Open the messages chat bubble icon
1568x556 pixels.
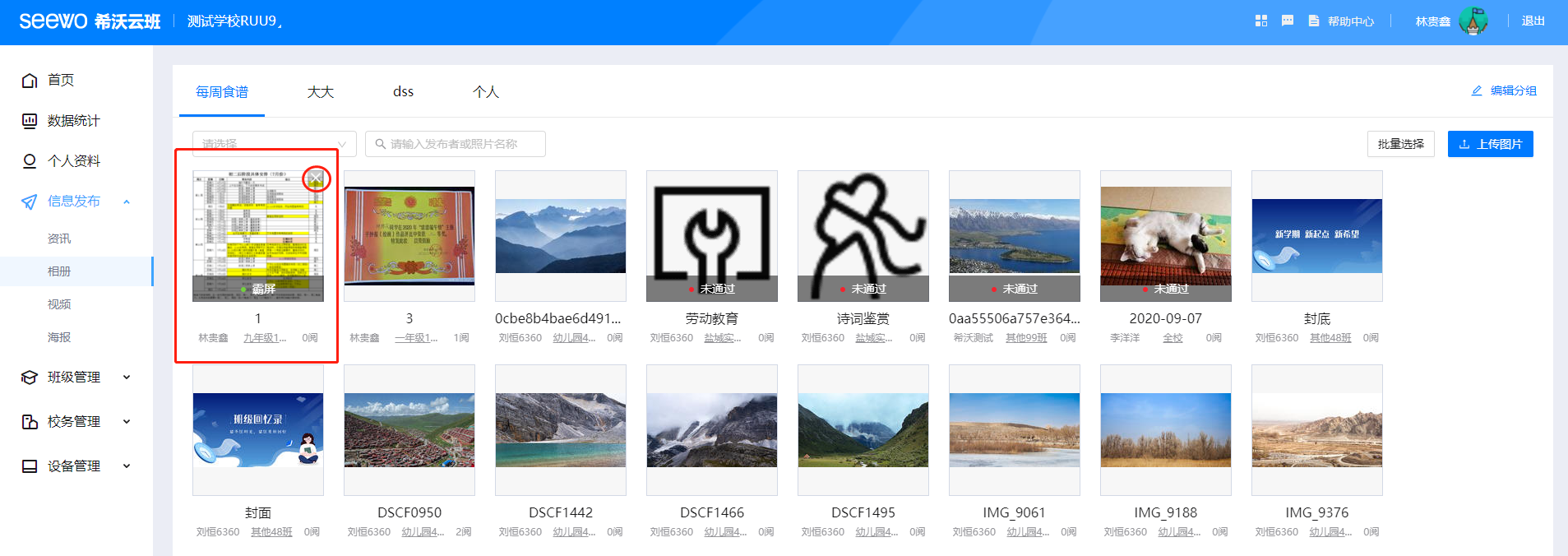click(1288, 21)
